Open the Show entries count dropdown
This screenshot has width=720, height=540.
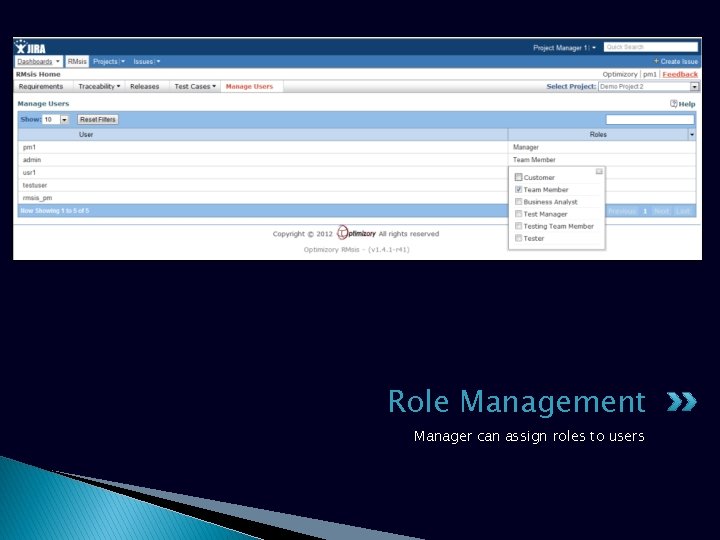pos(55,119)
